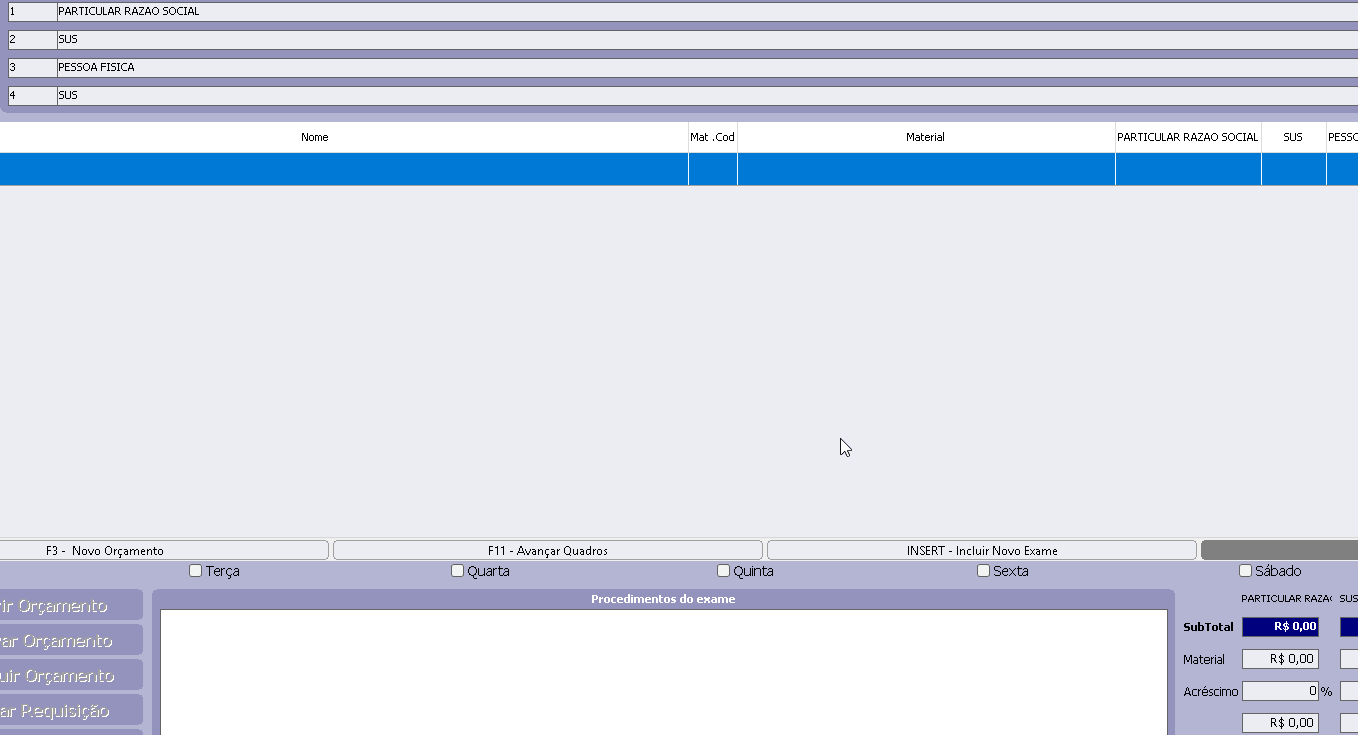Click the Requisição button in left panel

tap(68, 710)
